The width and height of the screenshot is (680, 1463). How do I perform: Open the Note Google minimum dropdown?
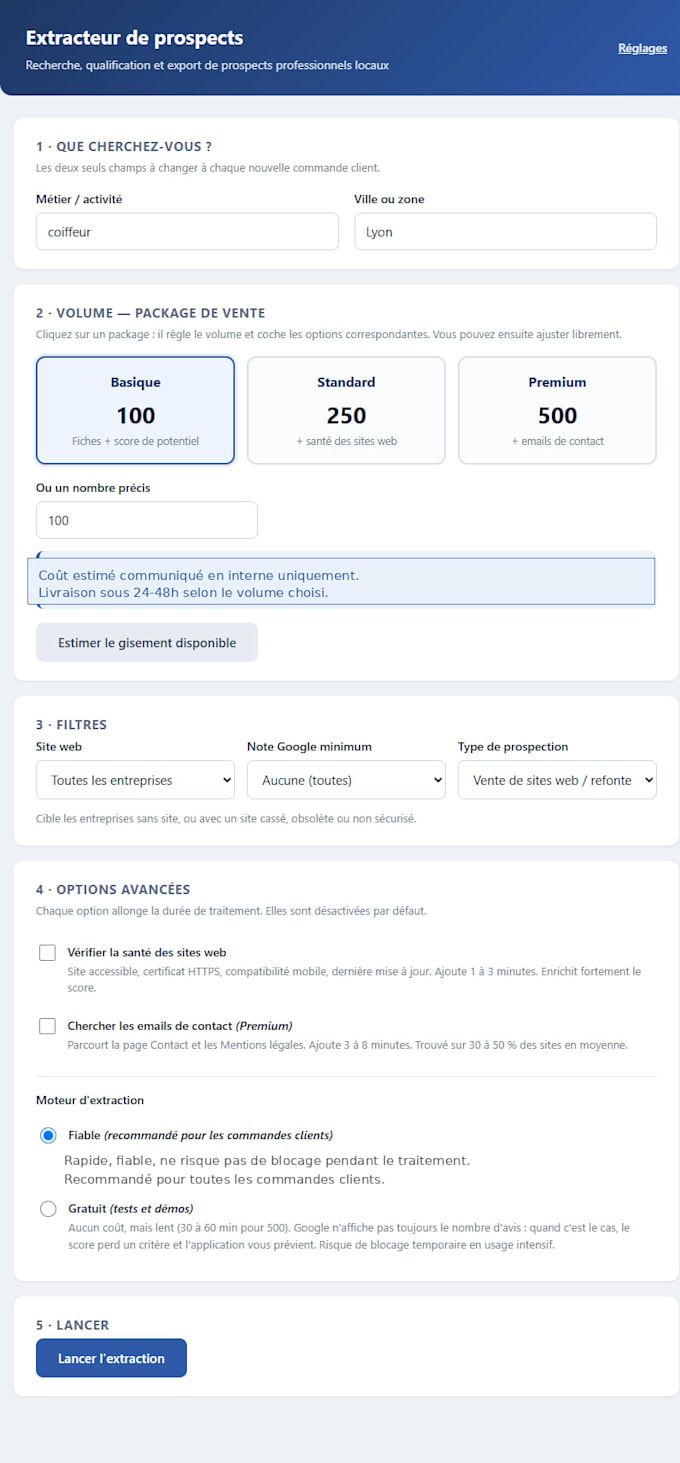(x=346, y=780)
